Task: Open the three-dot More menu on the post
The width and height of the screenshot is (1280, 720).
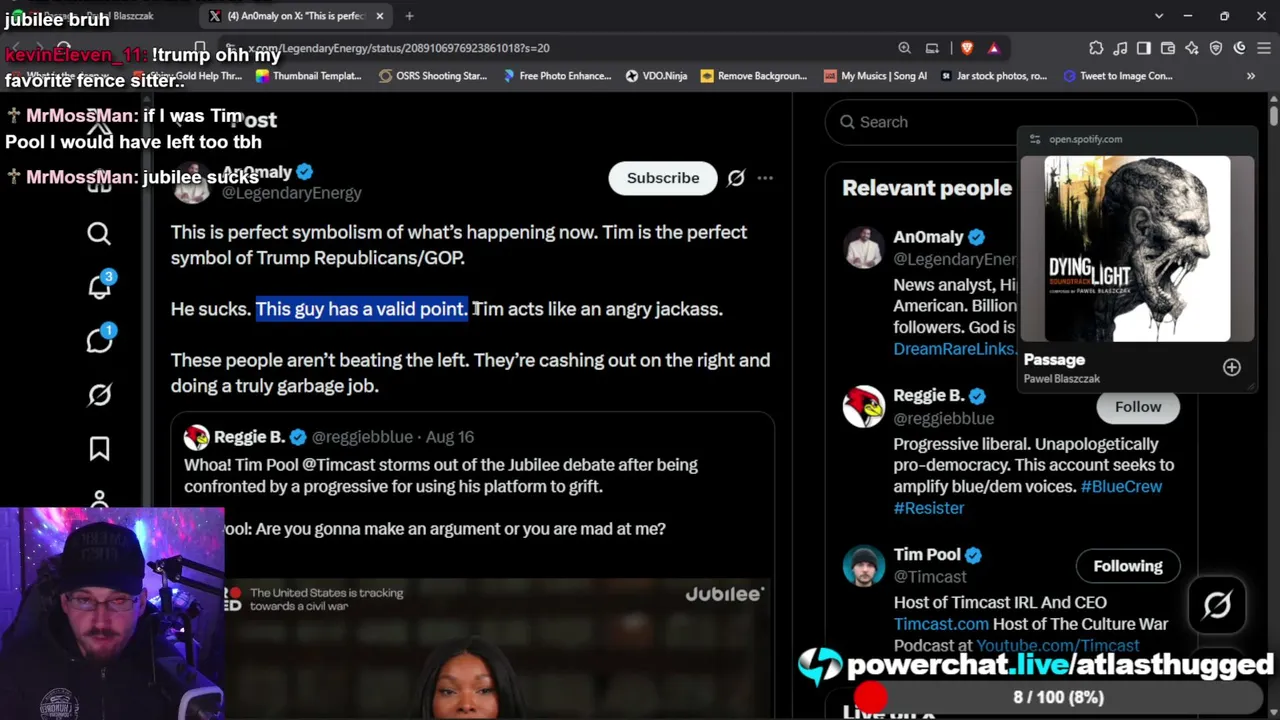Action: pyautogui.click(x=765, y=178)
